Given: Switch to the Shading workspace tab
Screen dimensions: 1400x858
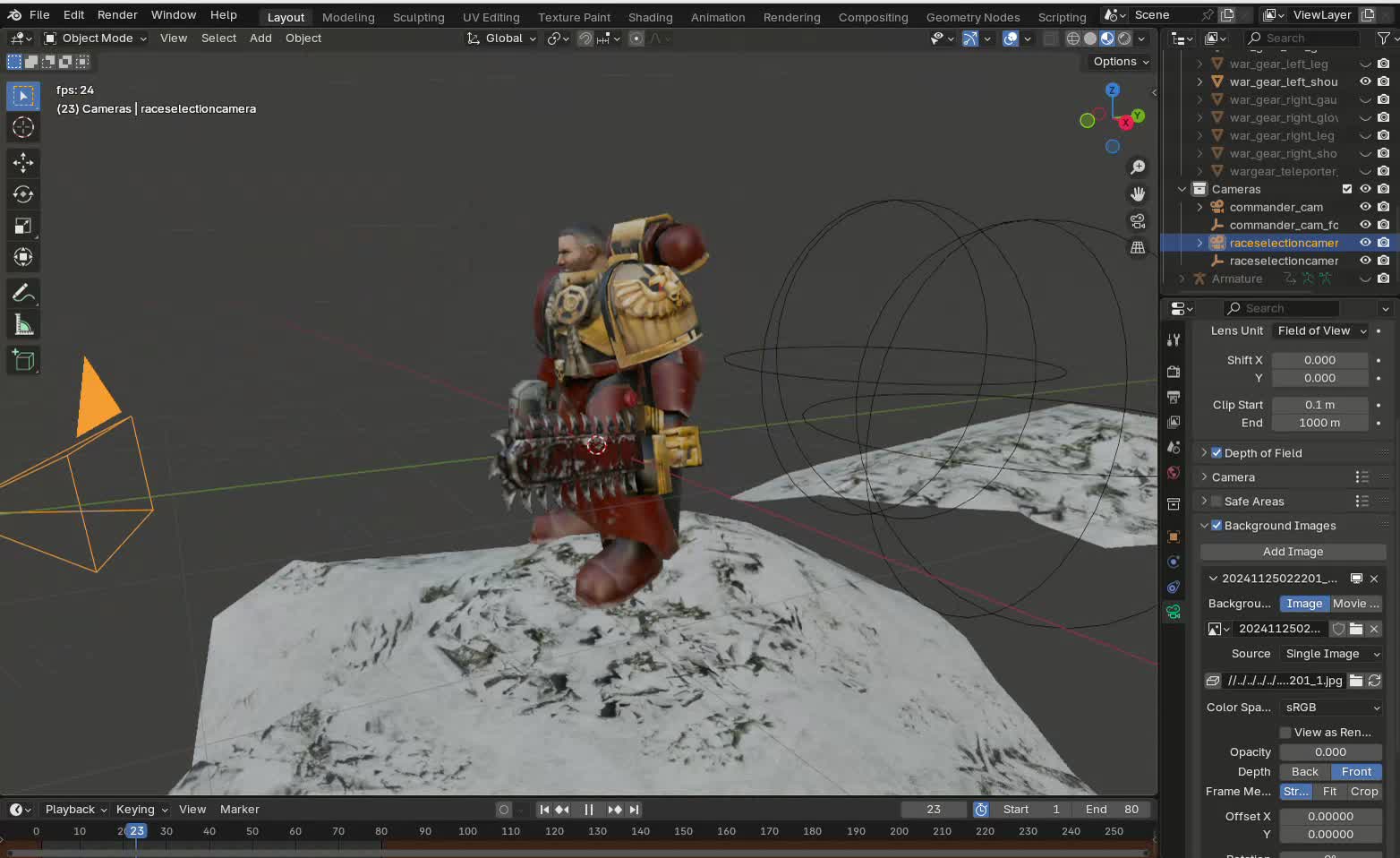Looking at the screenshot, I should point(650,16).
